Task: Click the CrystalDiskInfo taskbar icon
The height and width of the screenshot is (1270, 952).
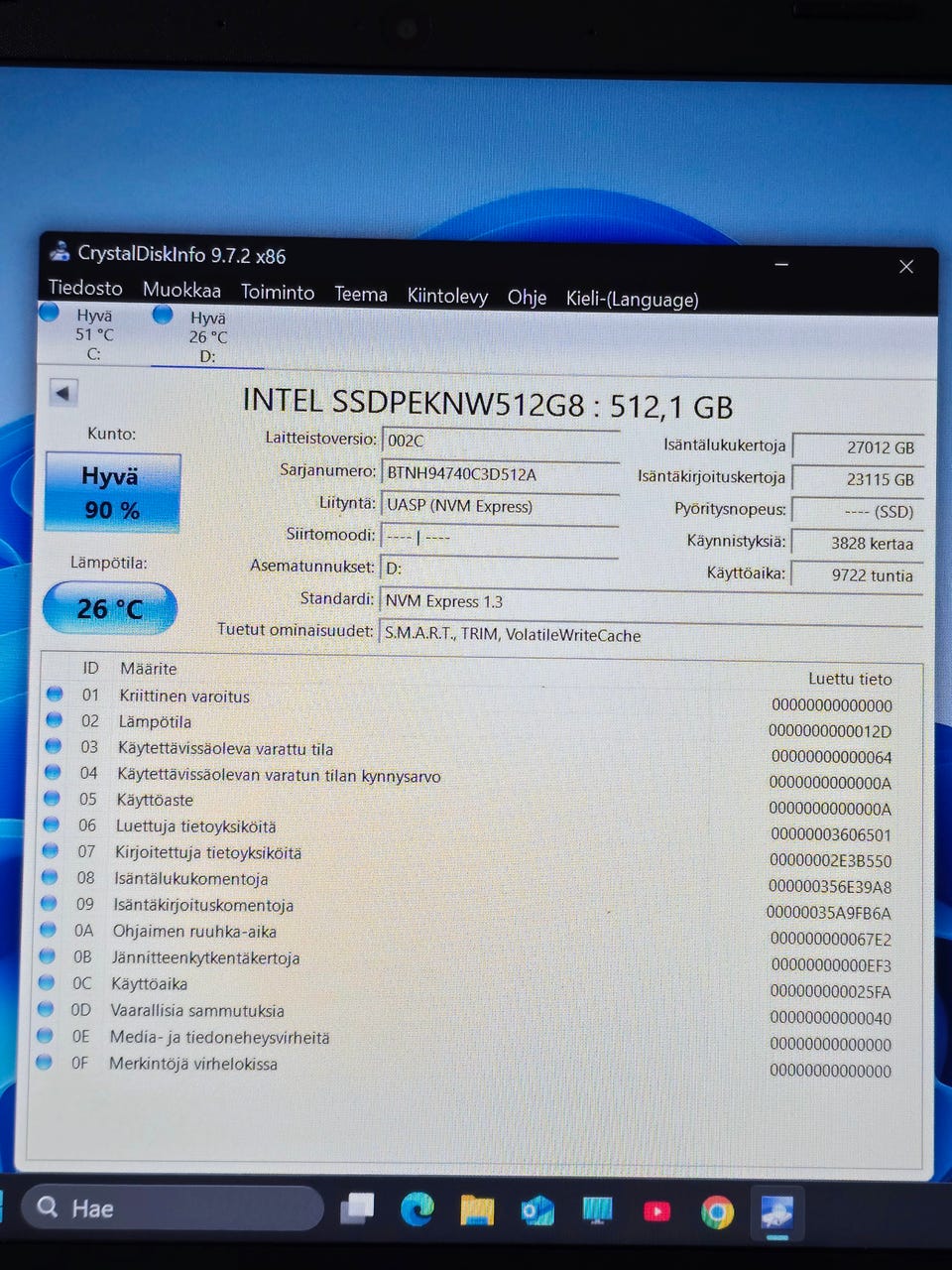Action: 777,1212
